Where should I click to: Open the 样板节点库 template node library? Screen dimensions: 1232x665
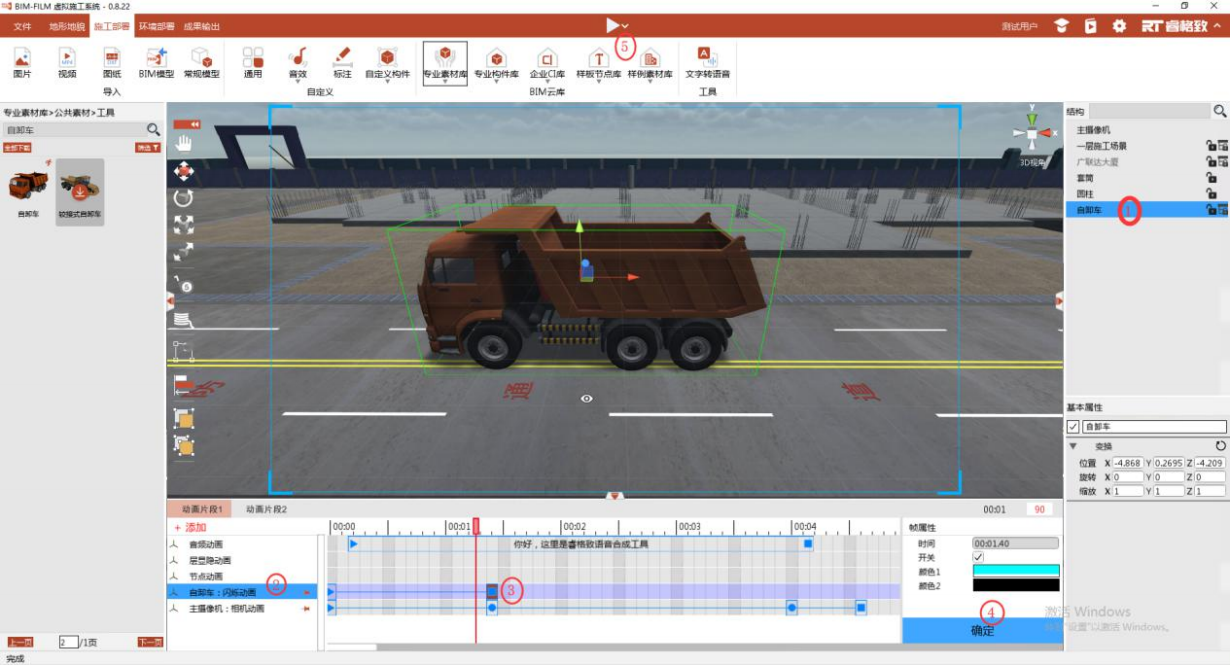(599, 63)
